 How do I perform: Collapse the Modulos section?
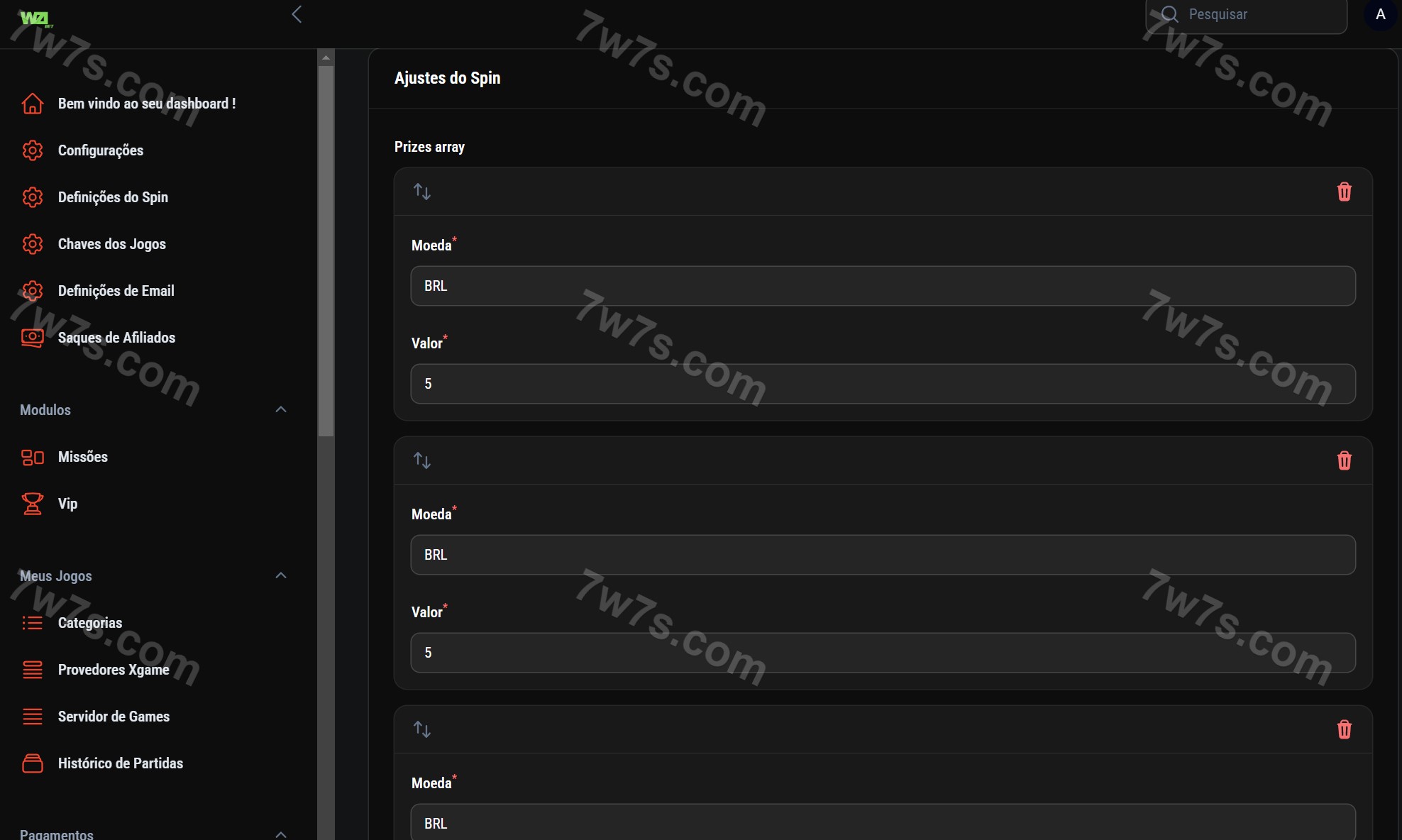point(281,409)
